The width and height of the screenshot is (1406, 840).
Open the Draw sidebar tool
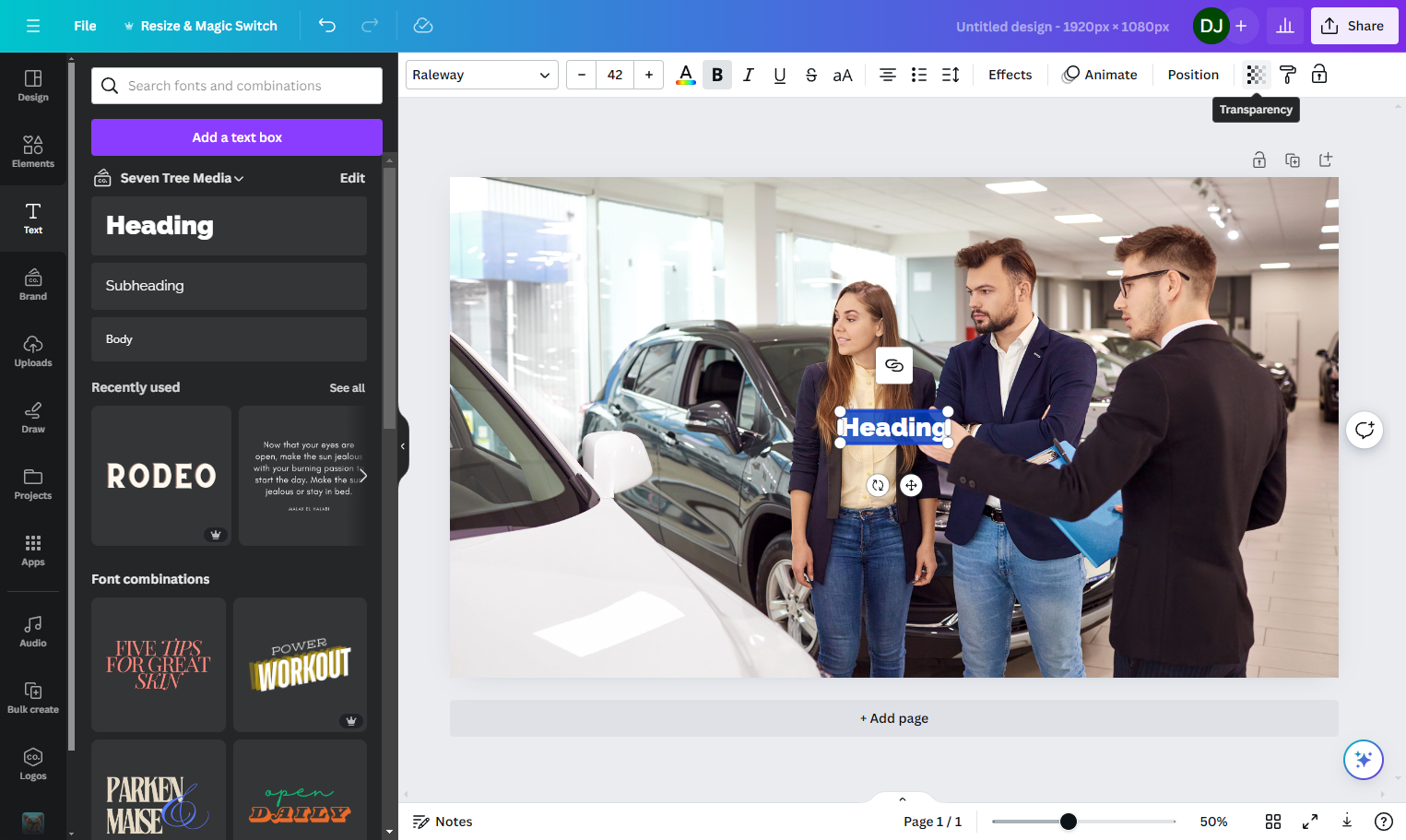coord(33,417)
